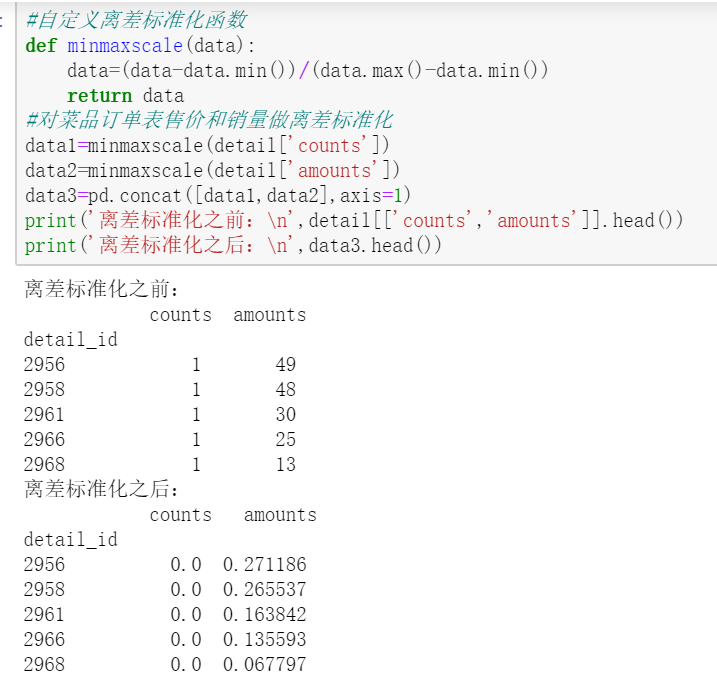Screen dimensions: 717x685
Task: Click the 'def minmaxscale(data):' line
Action: pyautogui.click(x=139, y=46)
